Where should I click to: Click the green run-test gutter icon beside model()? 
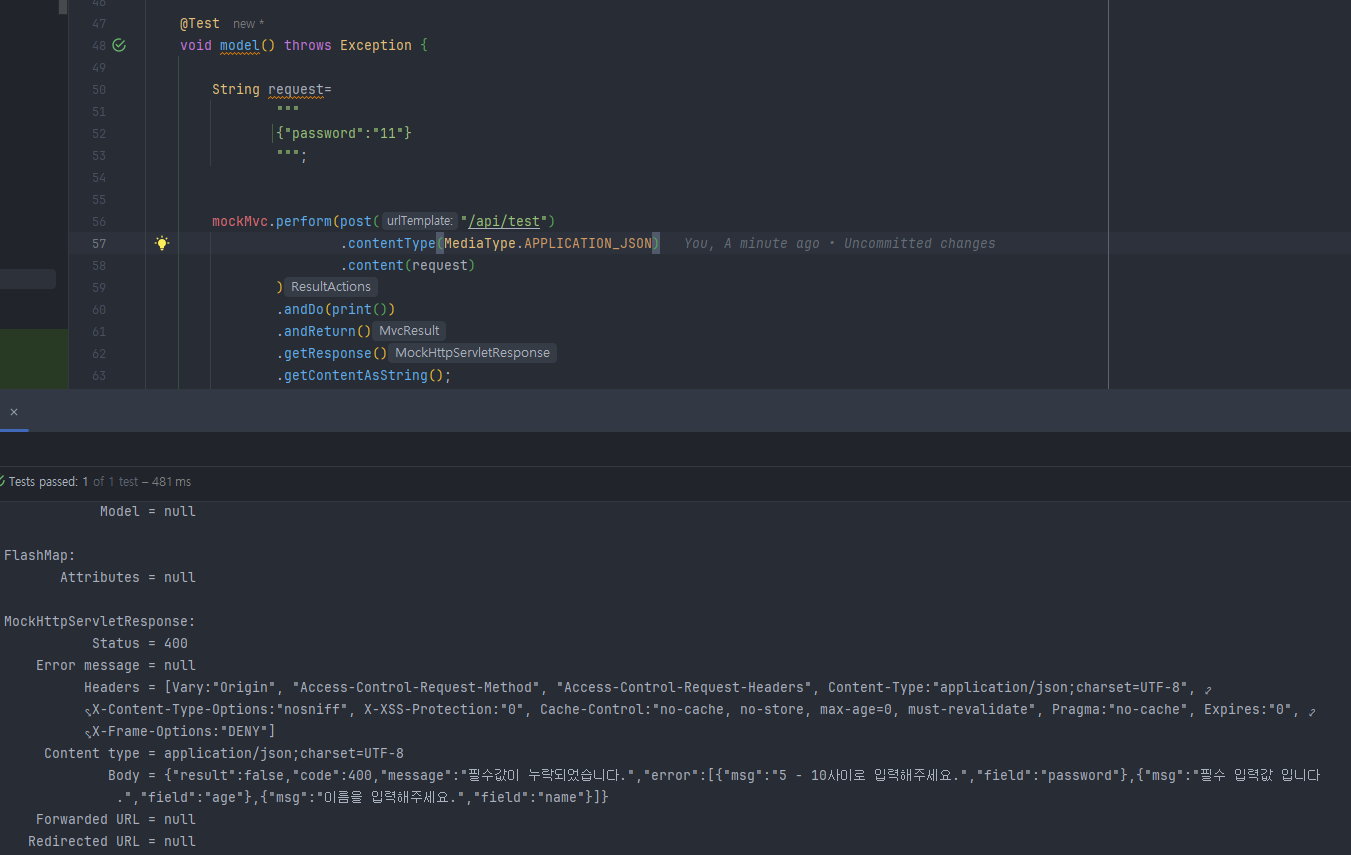119,45
